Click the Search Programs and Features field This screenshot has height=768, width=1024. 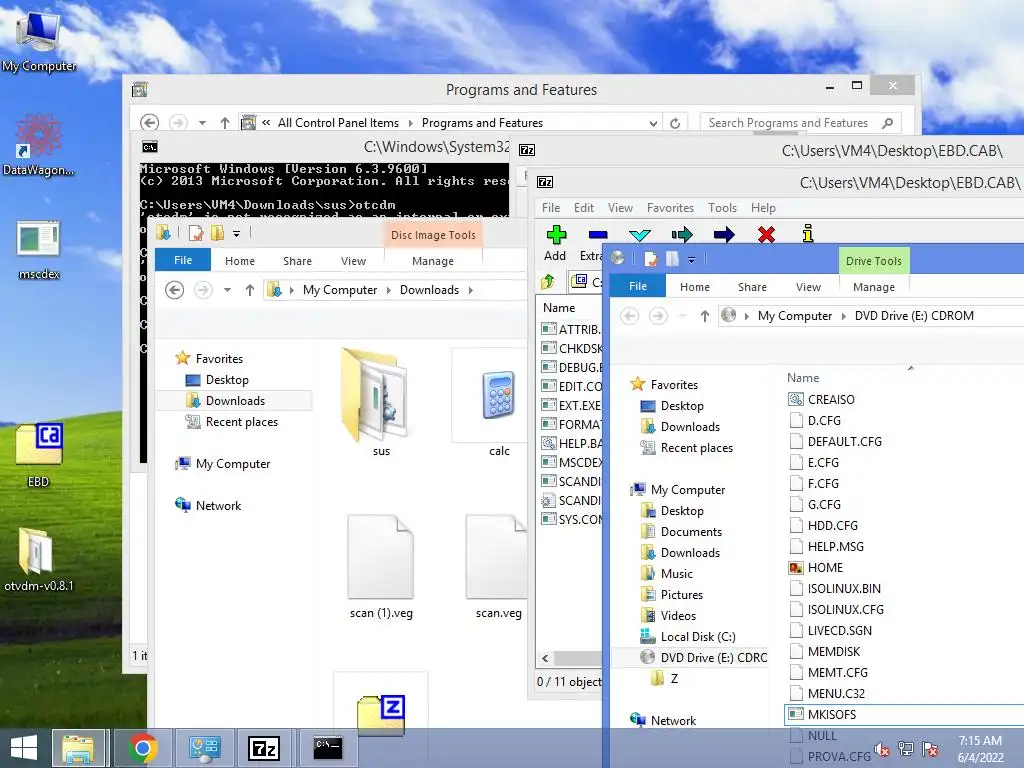point(800,123)
